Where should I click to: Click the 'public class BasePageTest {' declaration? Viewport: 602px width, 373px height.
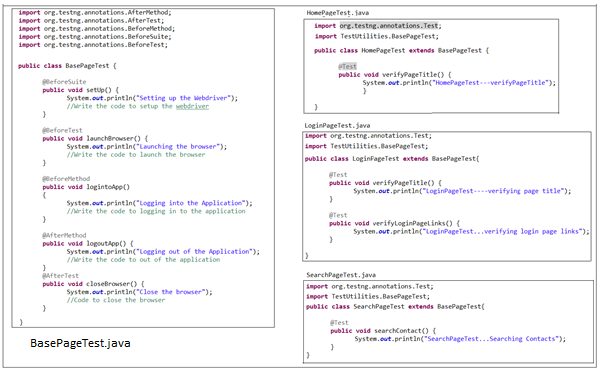click(67, 66)
